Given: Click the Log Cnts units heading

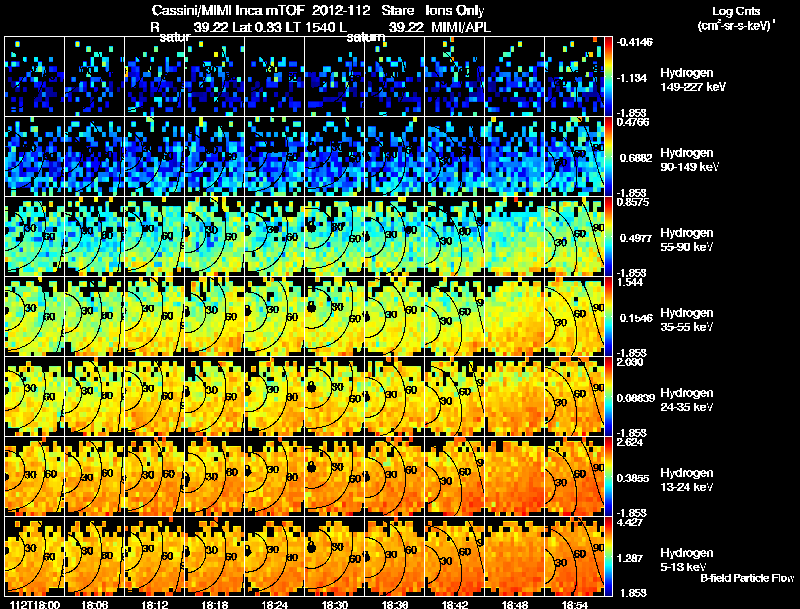Looking at the screenshot, I should tap(736, 18).
